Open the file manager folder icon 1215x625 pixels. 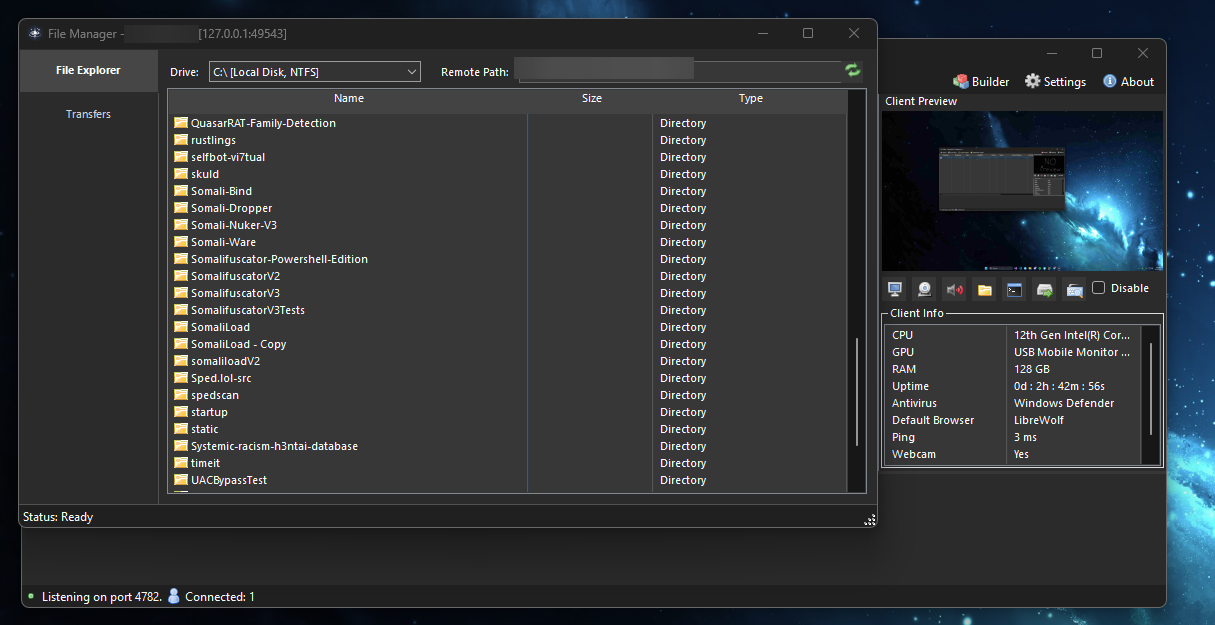click(984, 288)
